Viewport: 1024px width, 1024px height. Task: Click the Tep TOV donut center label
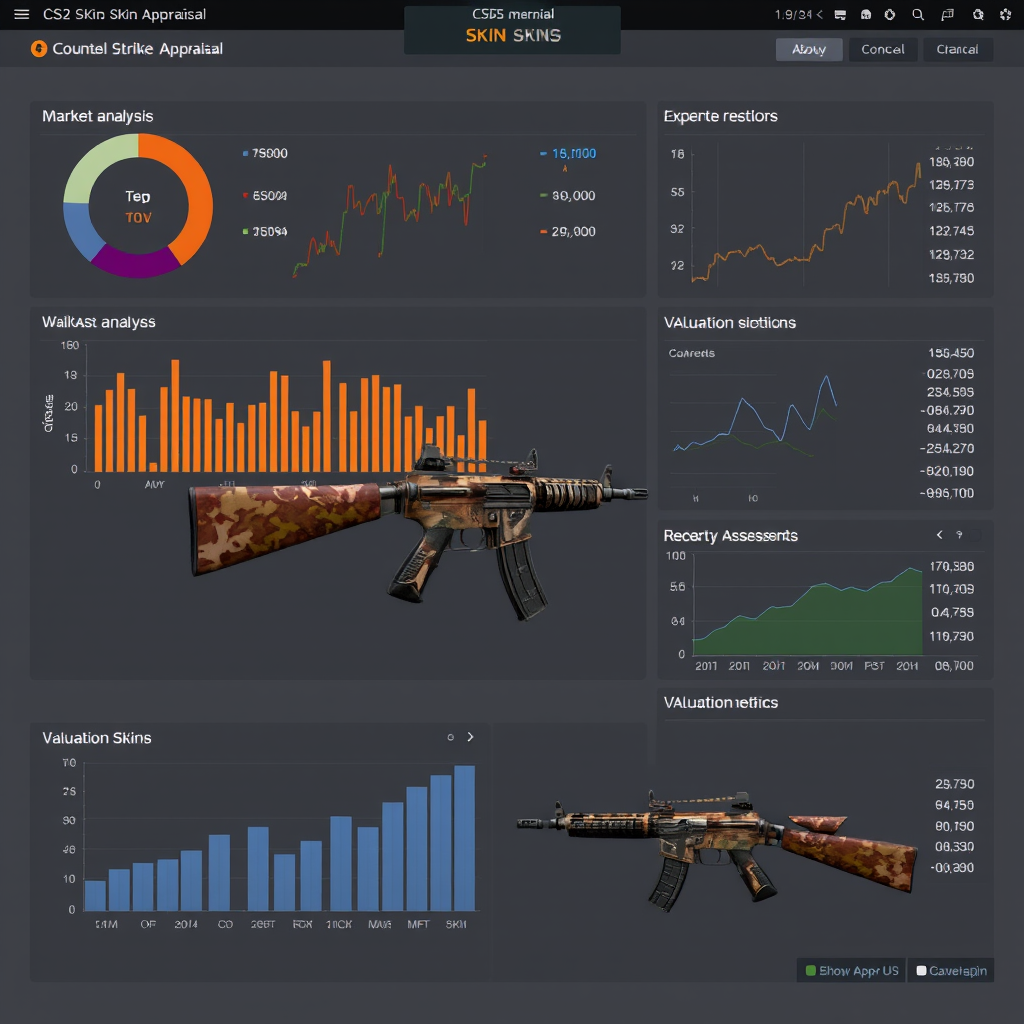coord(138,206)
